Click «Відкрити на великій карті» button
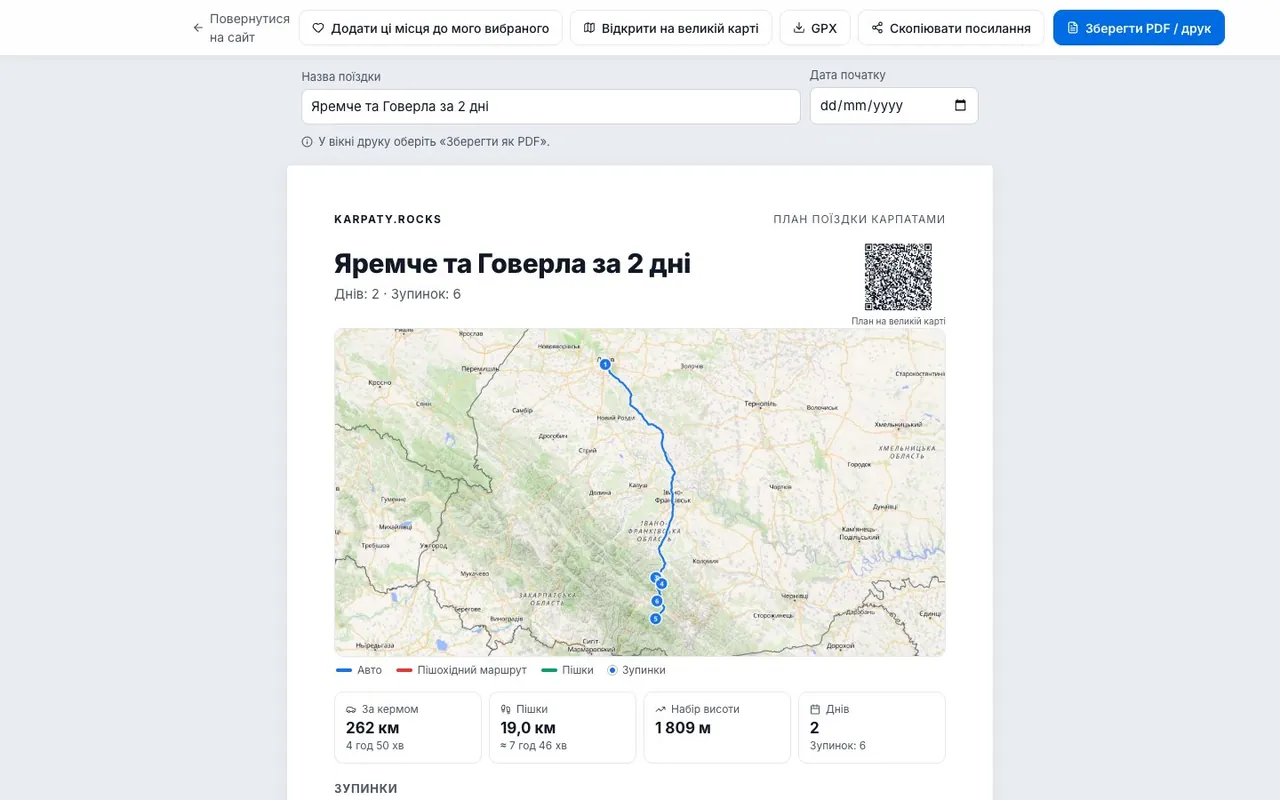1280x800 pixels. pos(671,28)
